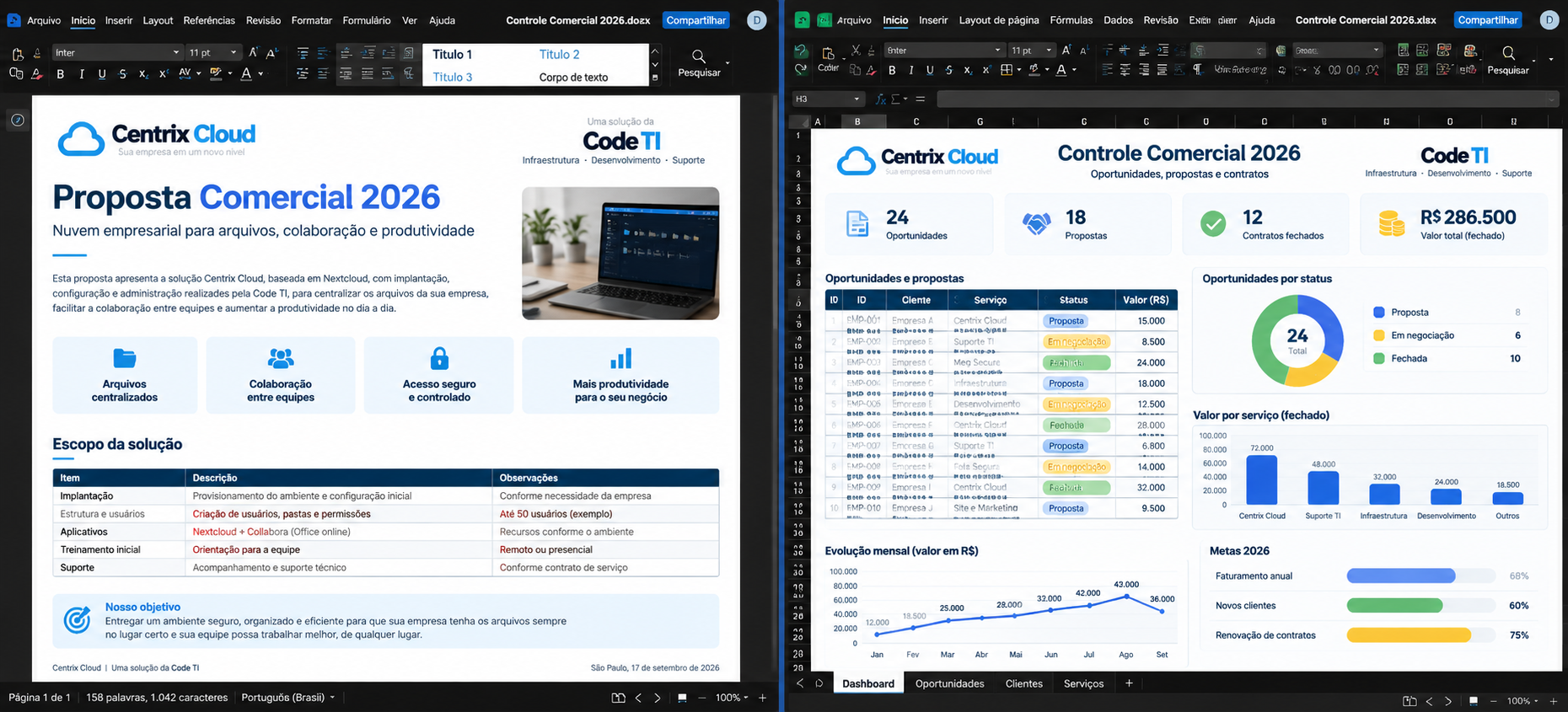Click the Sum sigma icon in the formula bar
Image resolution: width=1568 pixels, height=712 pixels.
[x=895, y=99]
